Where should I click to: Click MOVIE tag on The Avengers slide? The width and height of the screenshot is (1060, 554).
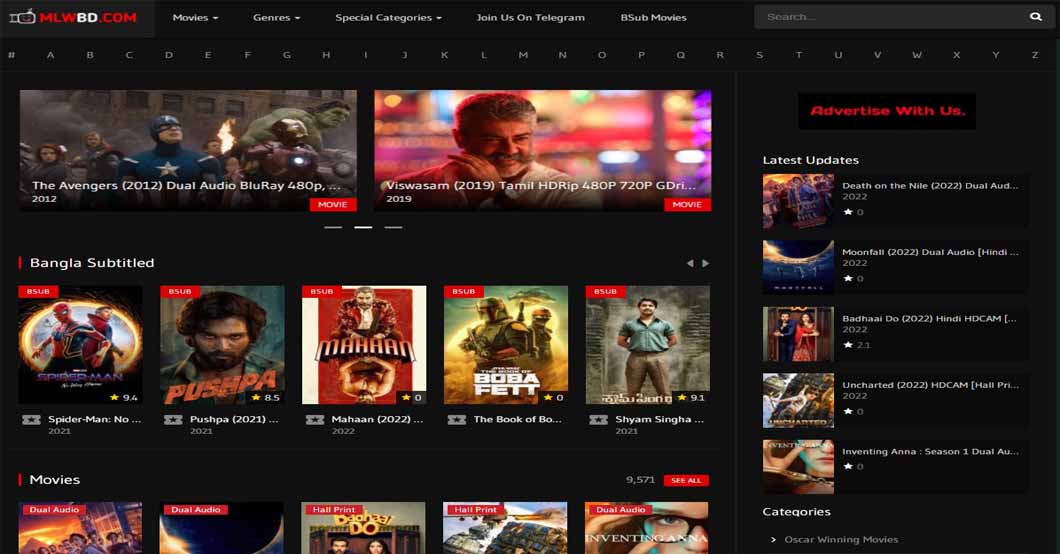point(333,204)
